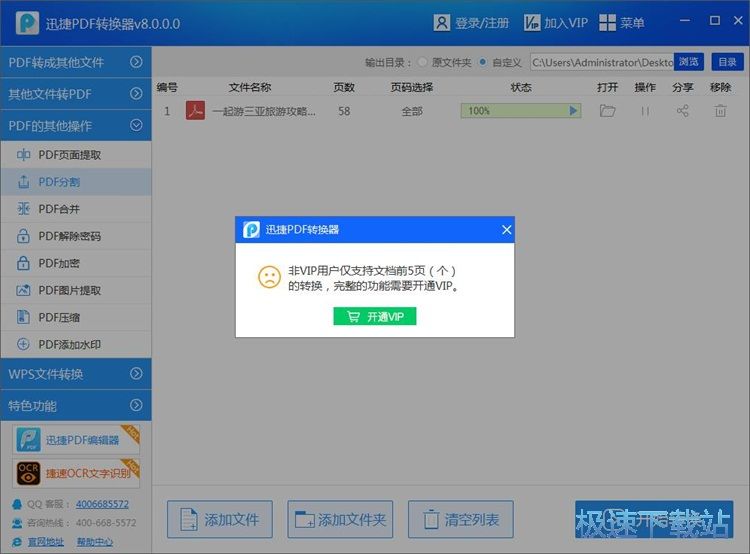Expand the PDF转成其他文件 section
Image resolution: width=750 pixels, height=554 pixels.
point(76,62)
